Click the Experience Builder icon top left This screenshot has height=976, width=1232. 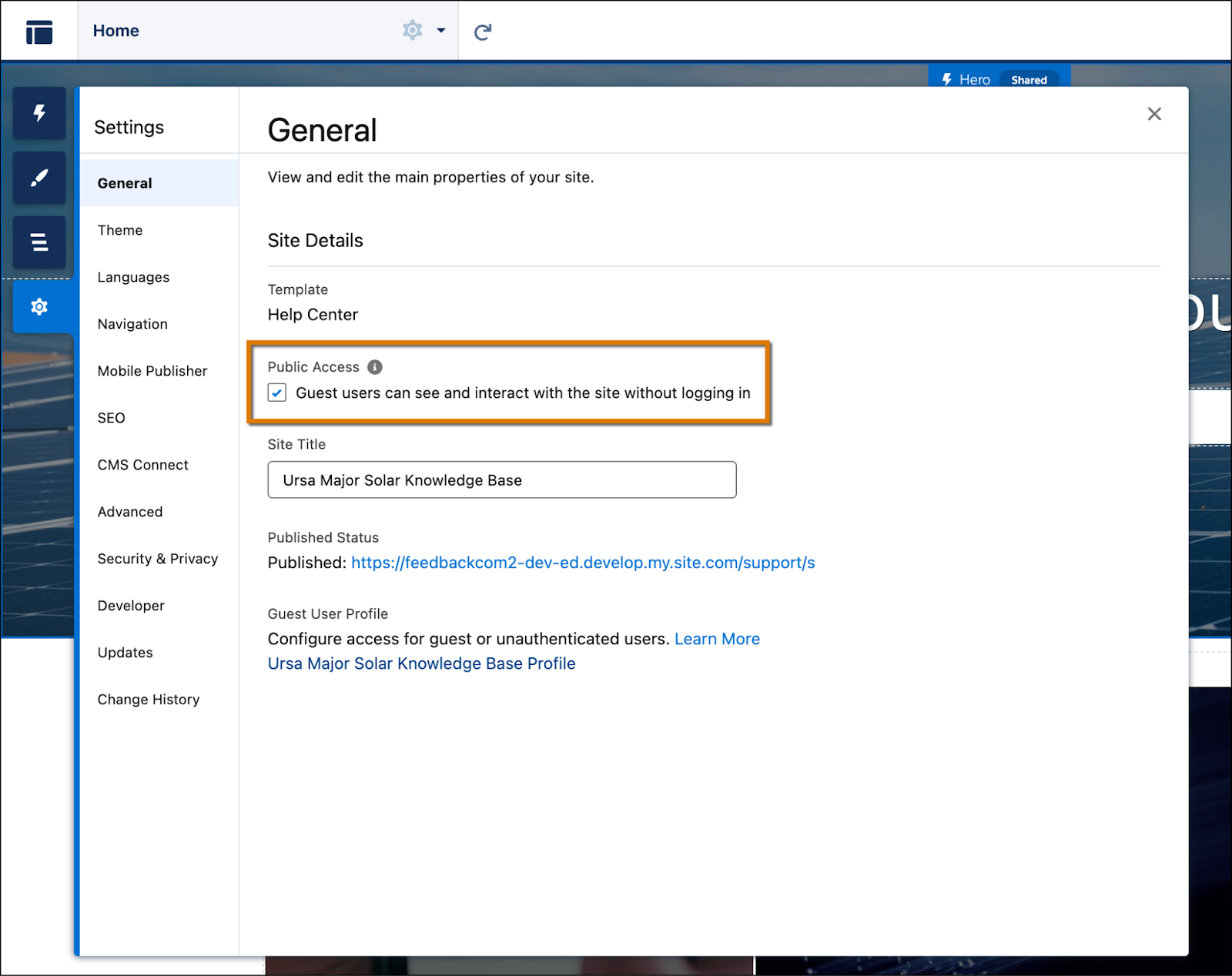click(x=38, y=31)
